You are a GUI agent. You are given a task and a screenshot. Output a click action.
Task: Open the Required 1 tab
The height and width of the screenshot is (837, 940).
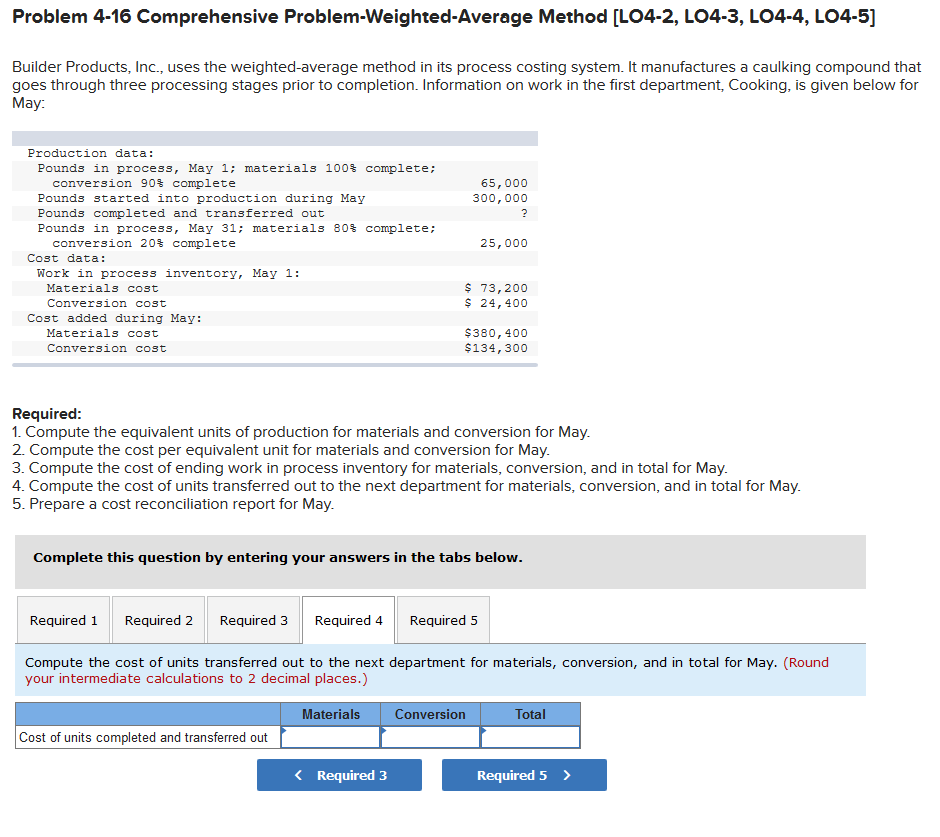(x=64, y=620)
